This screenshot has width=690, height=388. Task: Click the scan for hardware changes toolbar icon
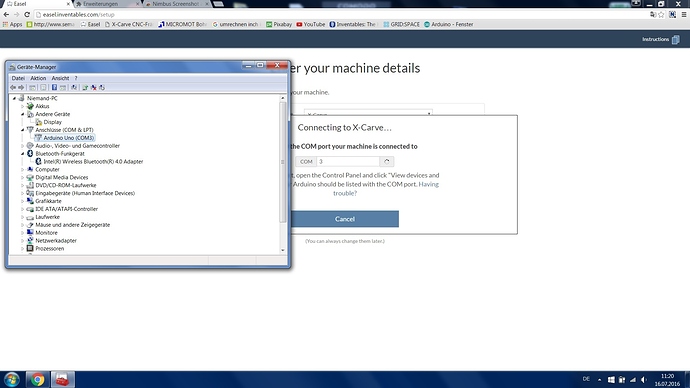74,88
